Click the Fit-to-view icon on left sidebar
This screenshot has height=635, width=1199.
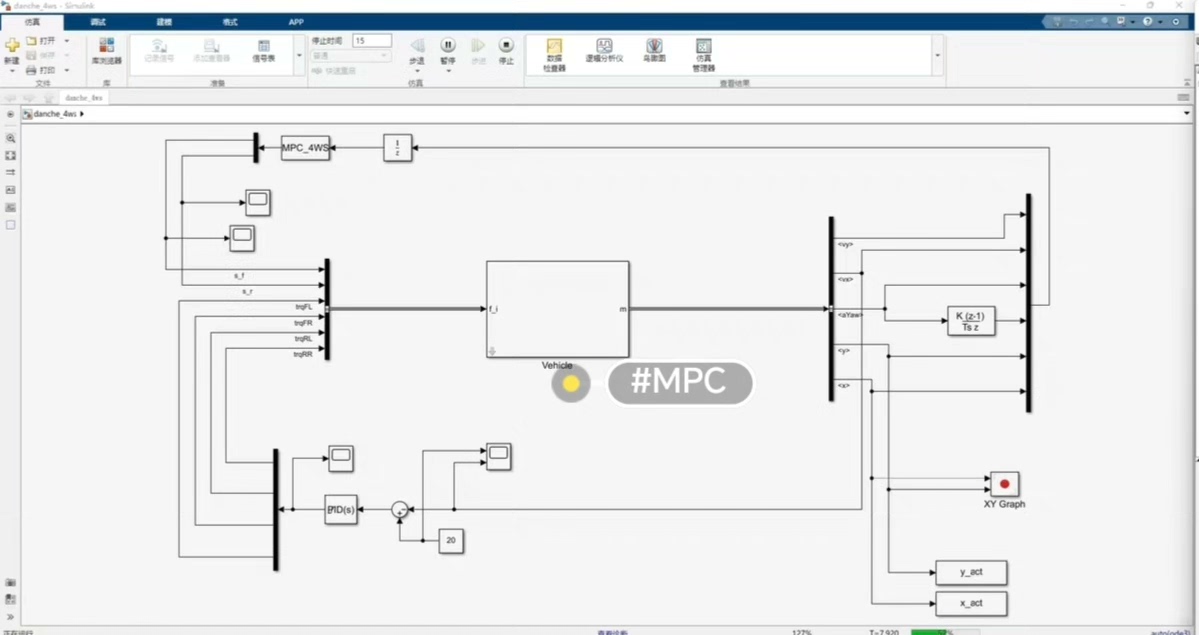10,155
